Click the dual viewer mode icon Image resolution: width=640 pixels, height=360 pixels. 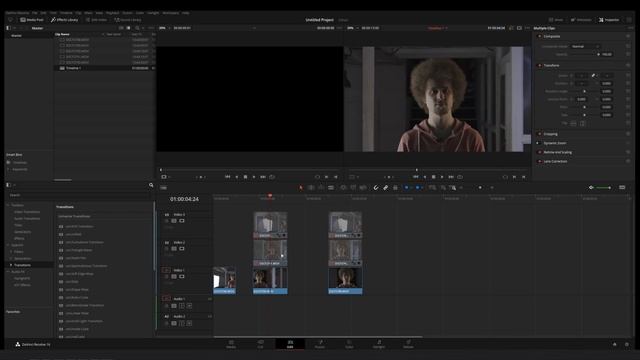pos(519,28)
